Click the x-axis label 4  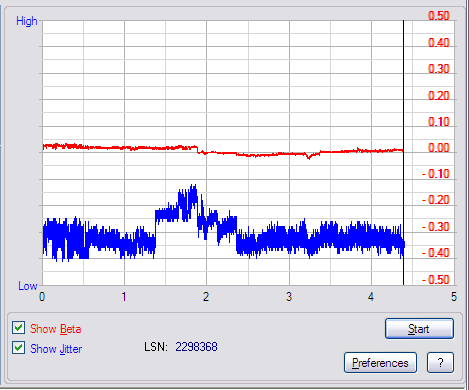click(371, 296)
